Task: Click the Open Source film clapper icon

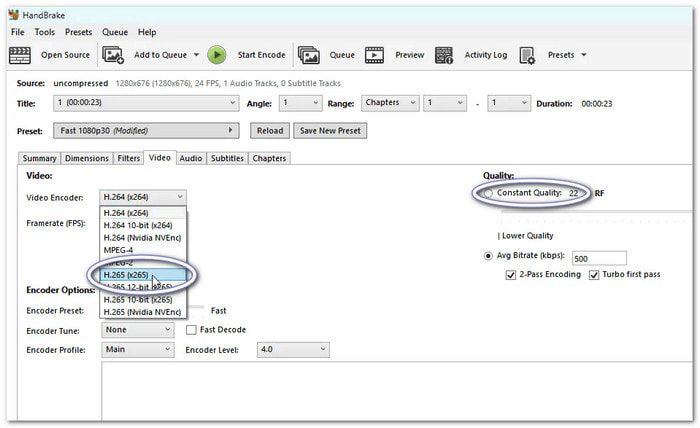Action: click(20, 55)
